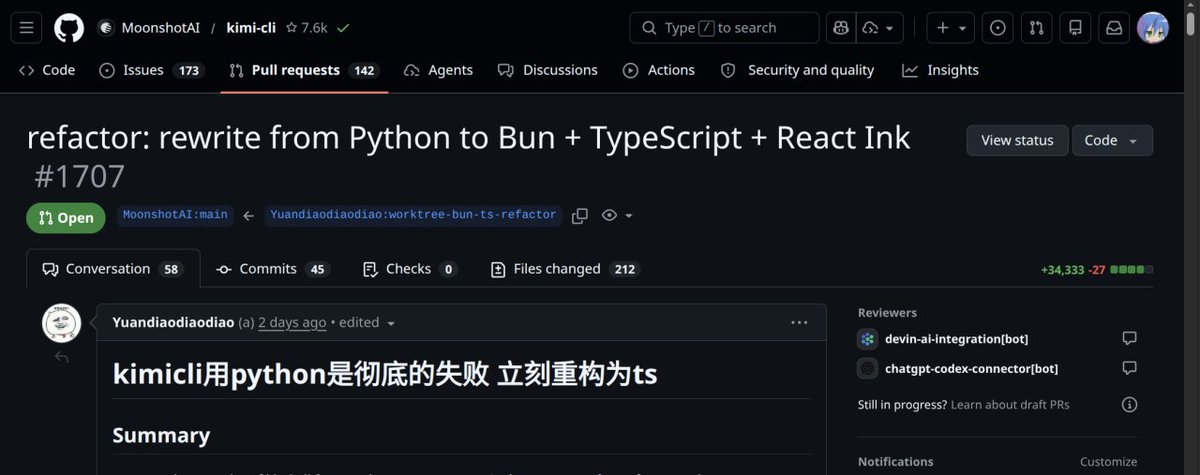Open the eye subscription dropdown
Screen dimensions: 1200x475
tap(618, 216)
